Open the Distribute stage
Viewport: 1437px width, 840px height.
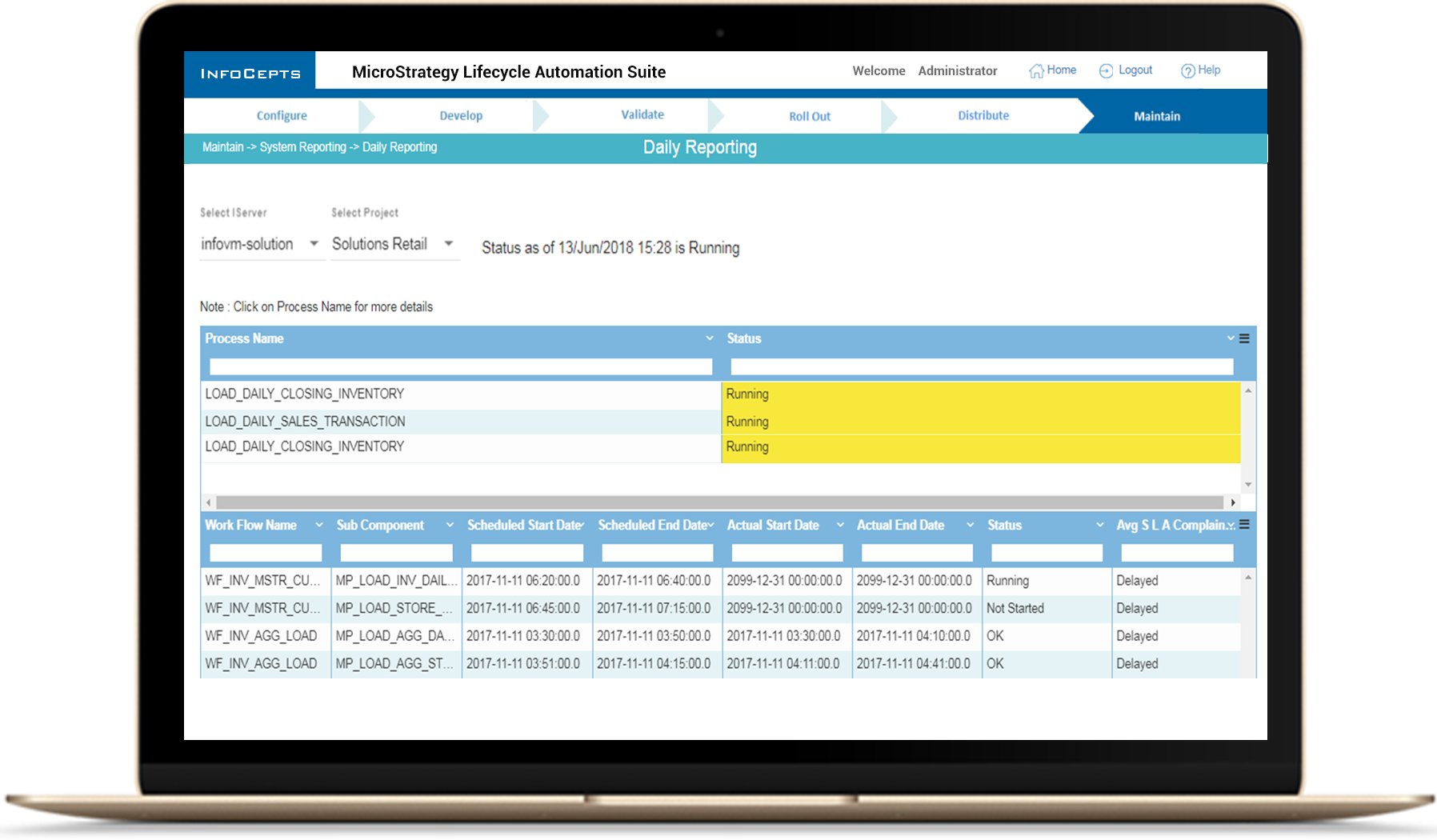983,116
